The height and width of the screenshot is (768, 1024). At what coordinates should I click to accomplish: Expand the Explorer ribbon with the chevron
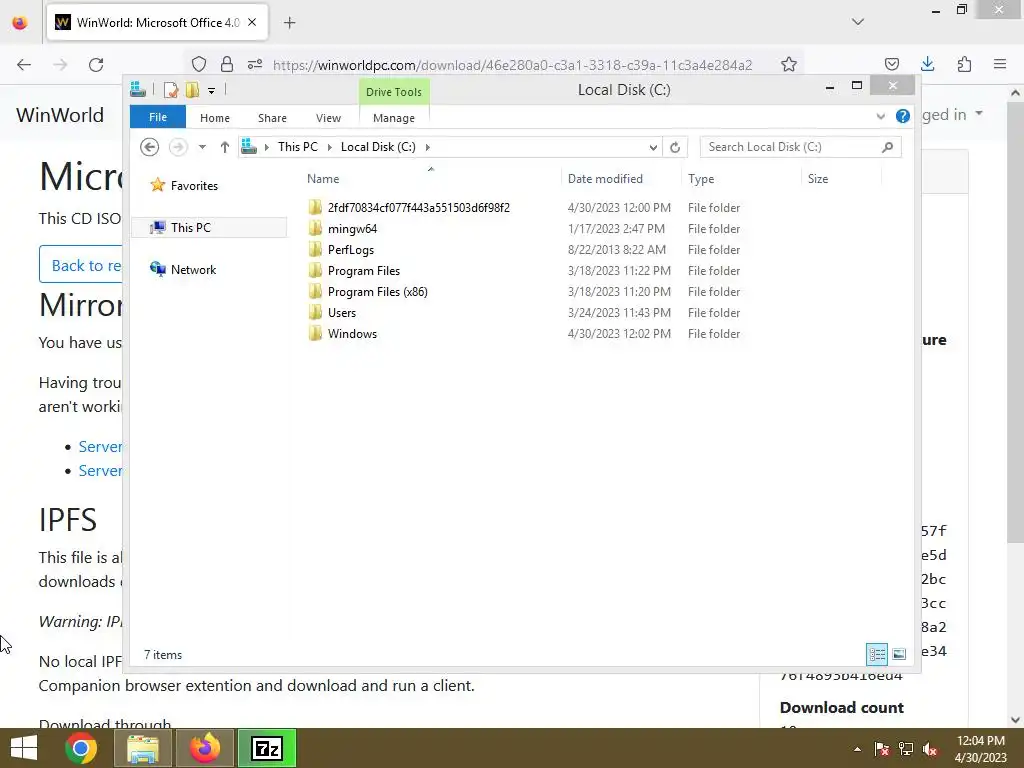tap(880, 116)
